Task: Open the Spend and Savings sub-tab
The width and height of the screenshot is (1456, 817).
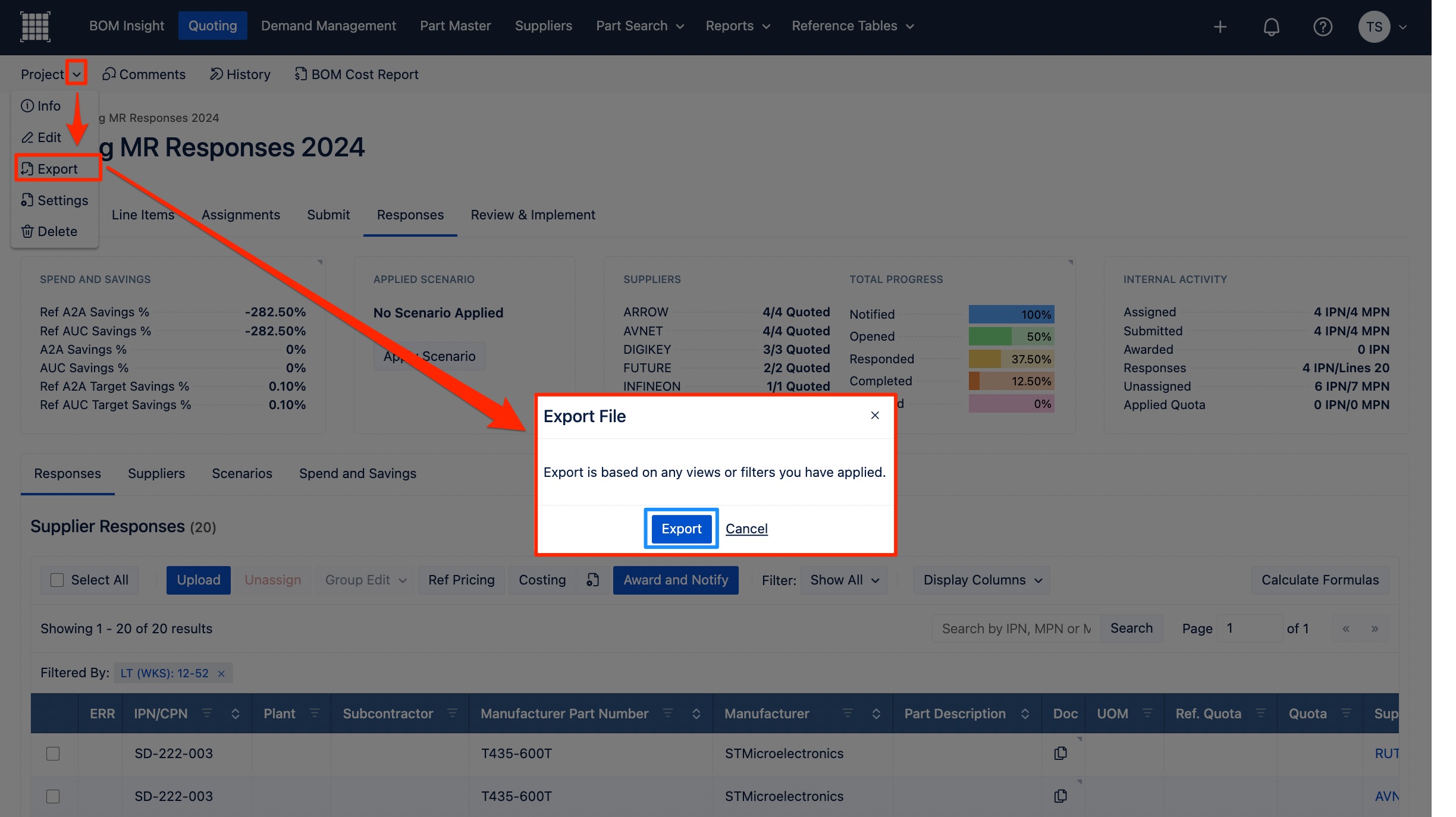Action: point(357,473)
